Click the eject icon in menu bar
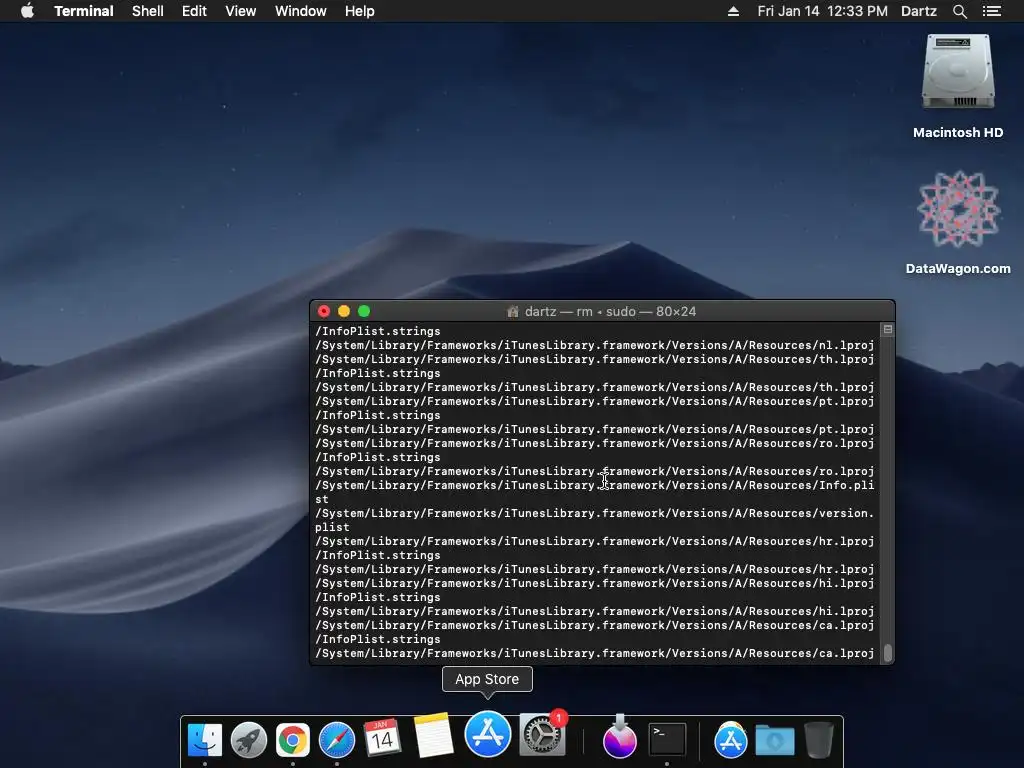The width and height of the screenshot is (1024, 768). pos(733,11)
